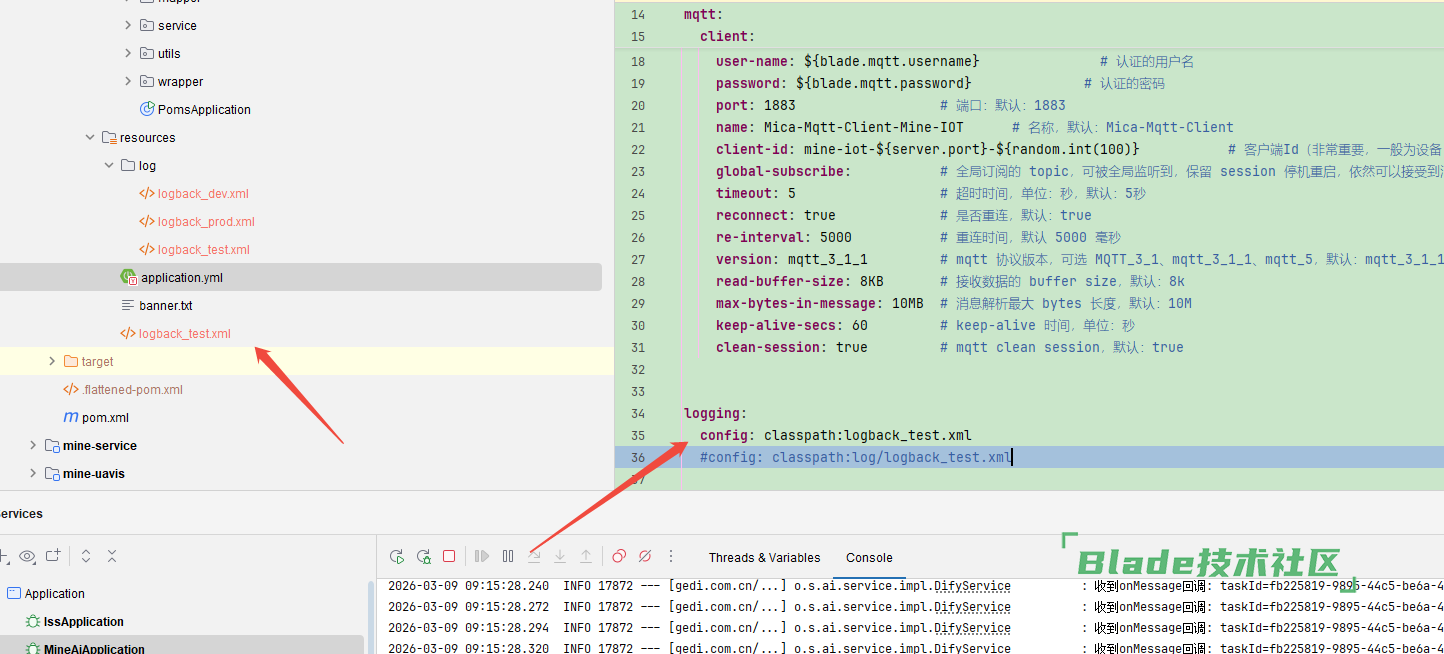Viewport: 1444px width, 654px height.
Task: Expand all services tree nodes
Action: click(86, 556)
